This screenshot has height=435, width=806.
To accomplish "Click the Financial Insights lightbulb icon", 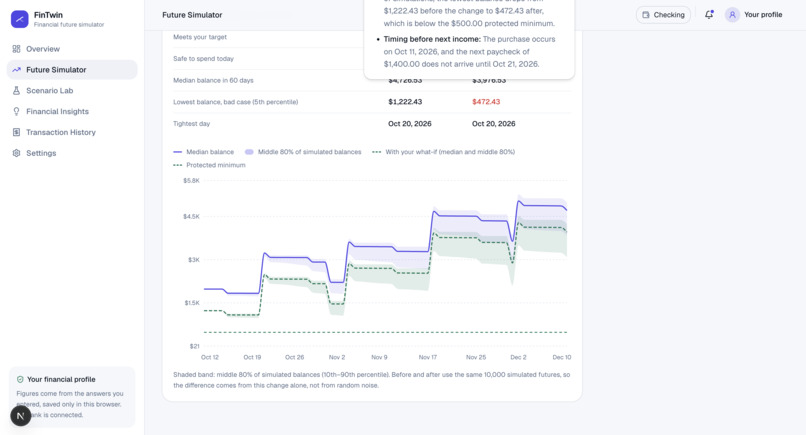I will tap(16, 111).
